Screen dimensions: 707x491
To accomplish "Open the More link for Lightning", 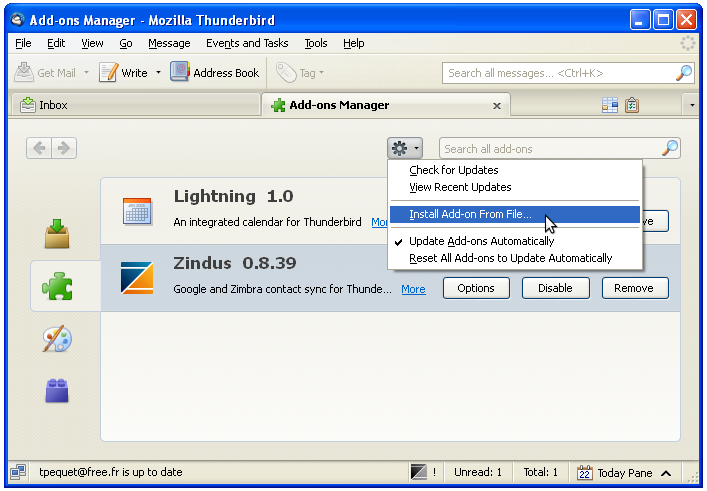I will pyautogui.click(x=379, y=222).
